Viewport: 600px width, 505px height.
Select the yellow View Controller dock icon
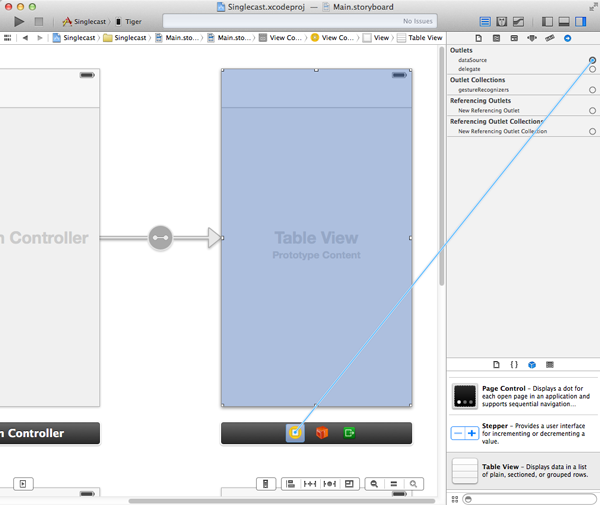(295, 433)
